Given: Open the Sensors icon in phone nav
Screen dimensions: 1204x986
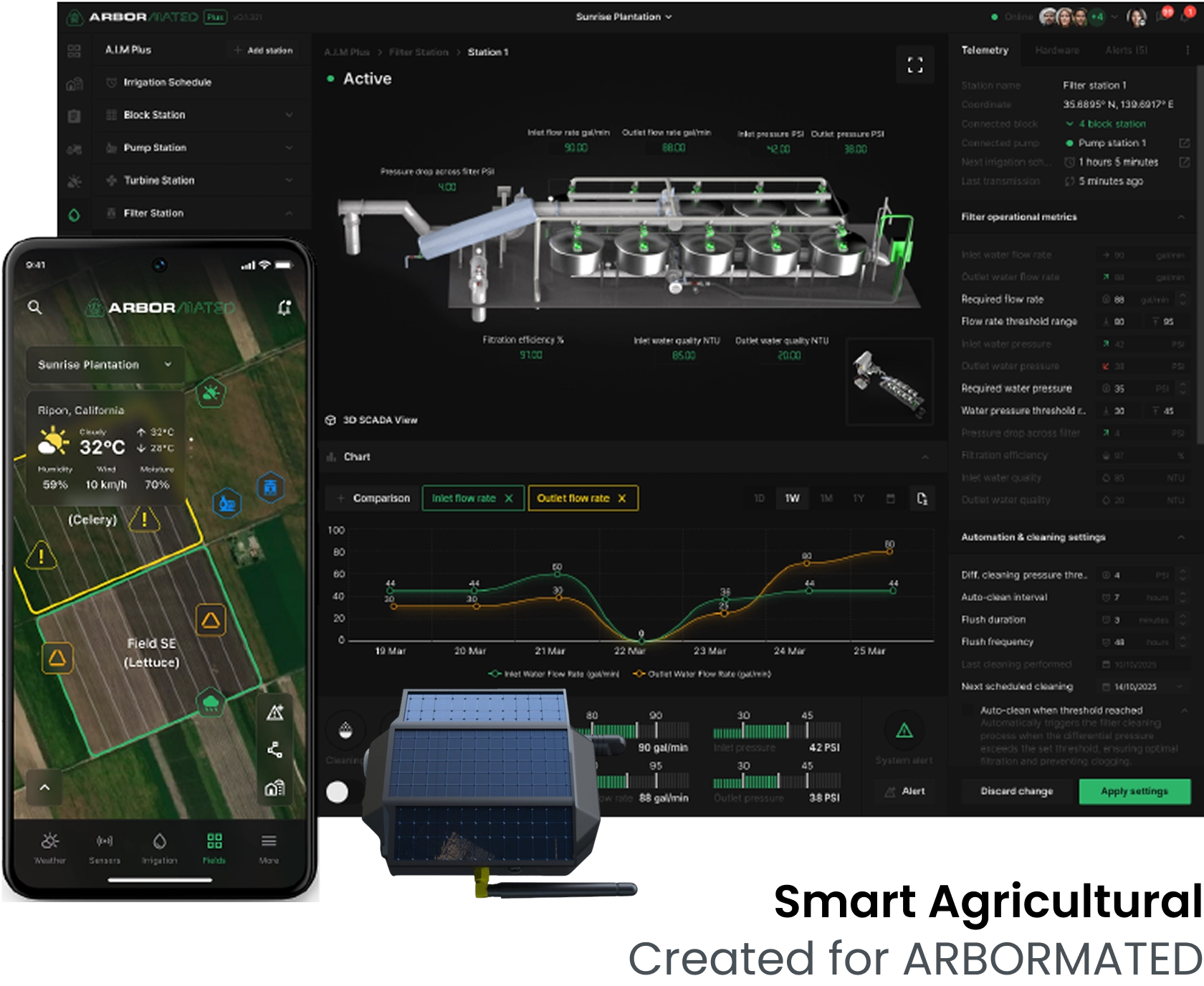Looking at the screenshot, I should point(105,841).
